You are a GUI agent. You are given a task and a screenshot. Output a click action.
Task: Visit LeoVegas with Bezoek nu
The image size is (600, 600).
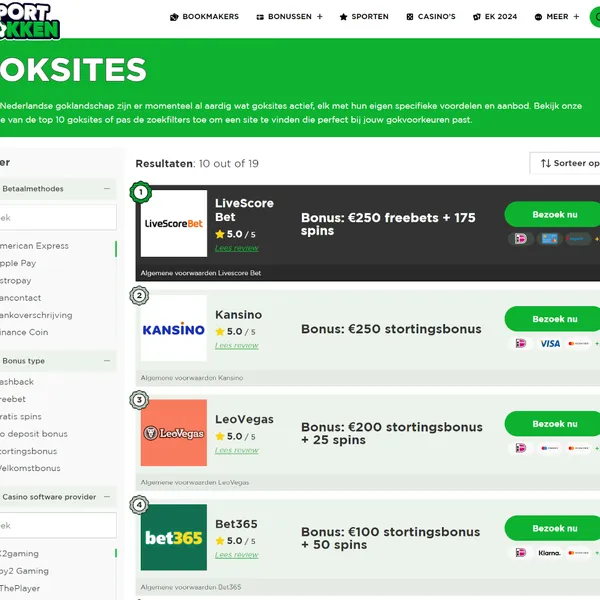coord(553,424)
